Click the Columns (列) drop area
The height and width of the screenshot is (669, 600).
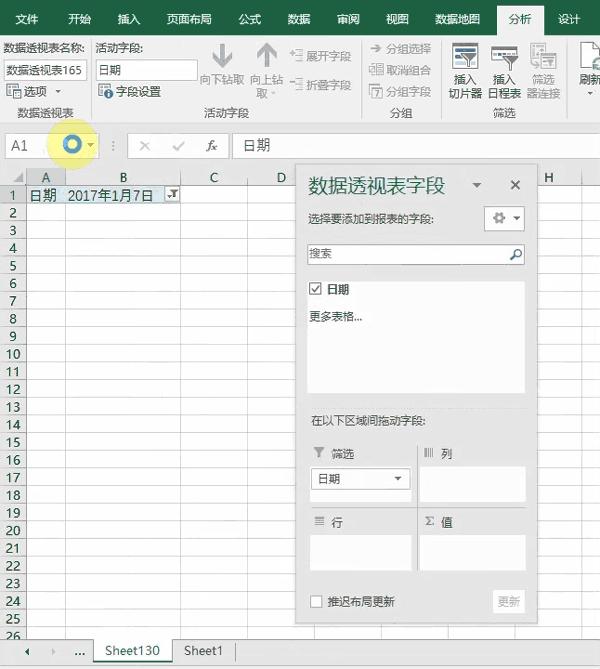pyautogui.click(x=472, y=484)
